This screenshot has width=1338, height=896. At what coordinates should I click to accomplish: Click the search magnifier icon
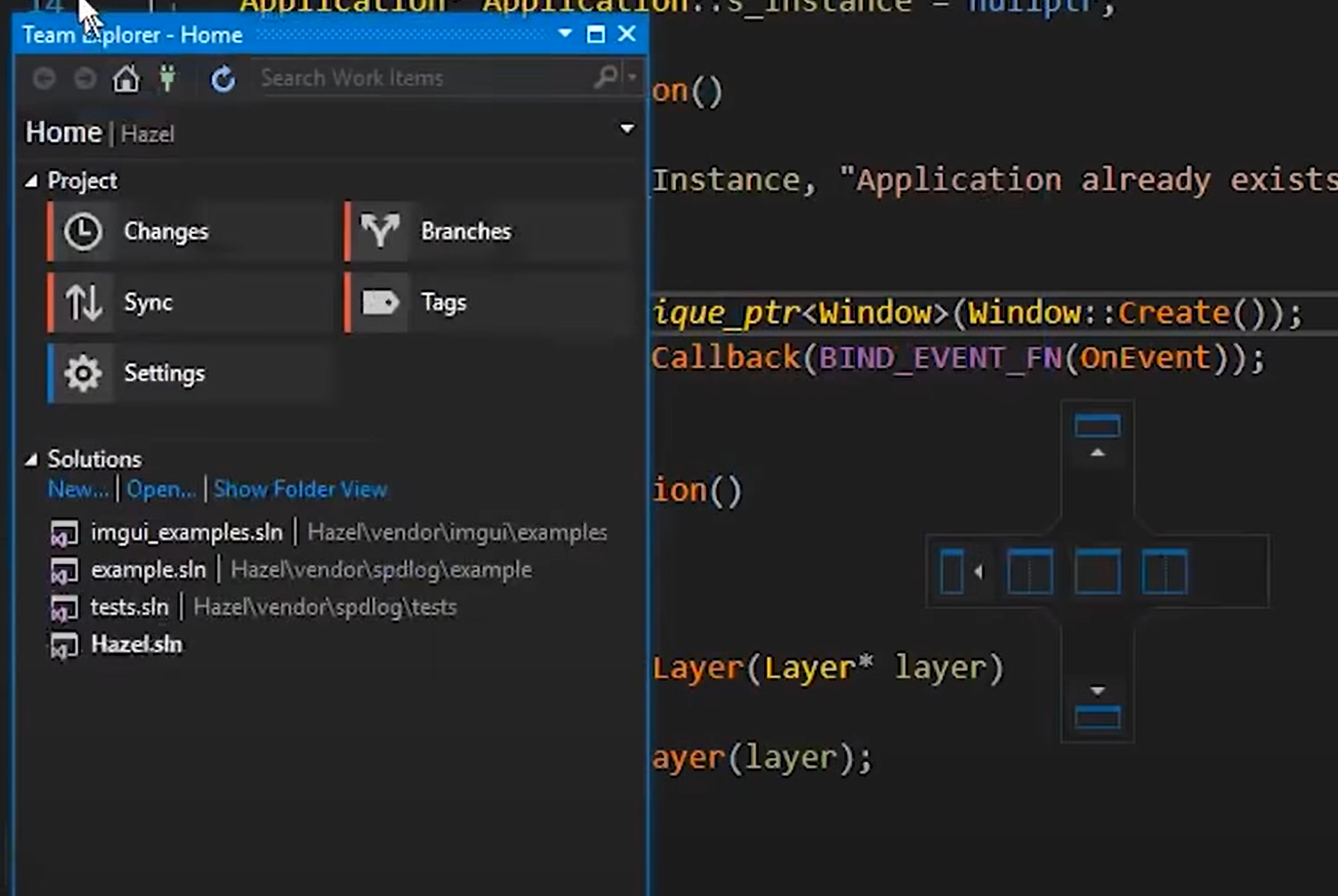coord(605,77)
